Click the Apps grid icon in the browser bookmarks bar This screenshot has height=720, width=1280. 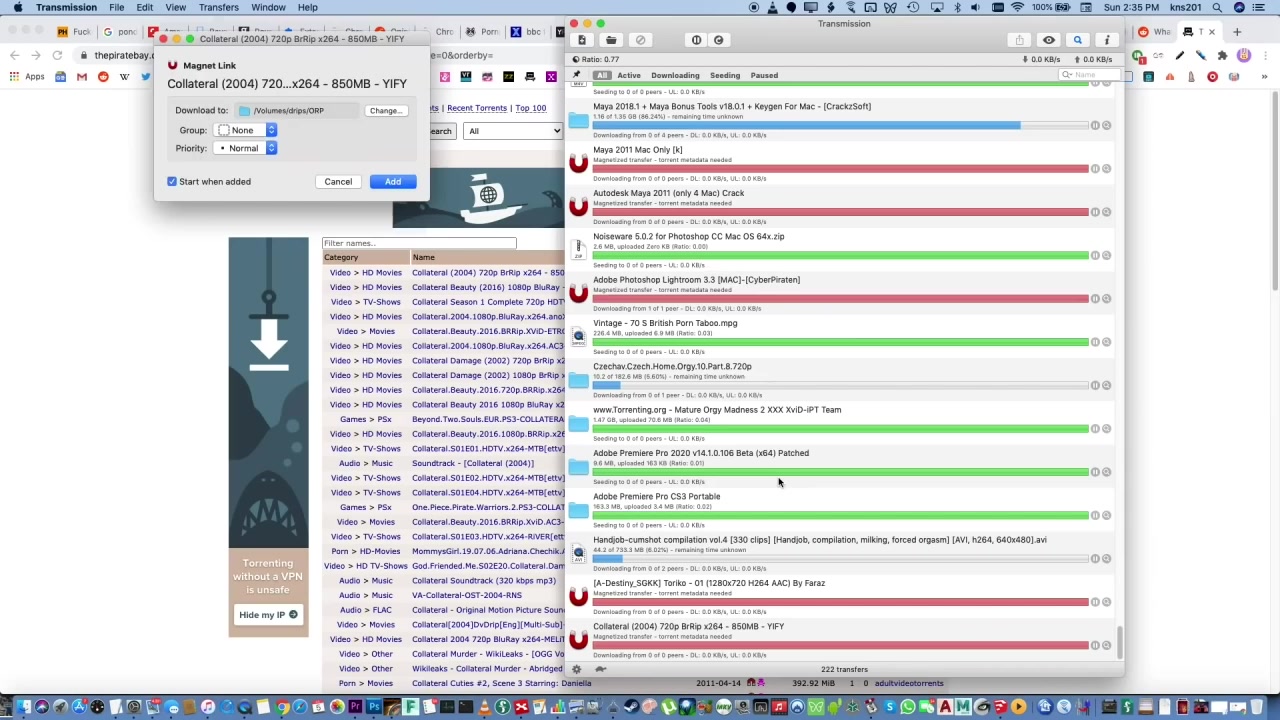[14, 77]
